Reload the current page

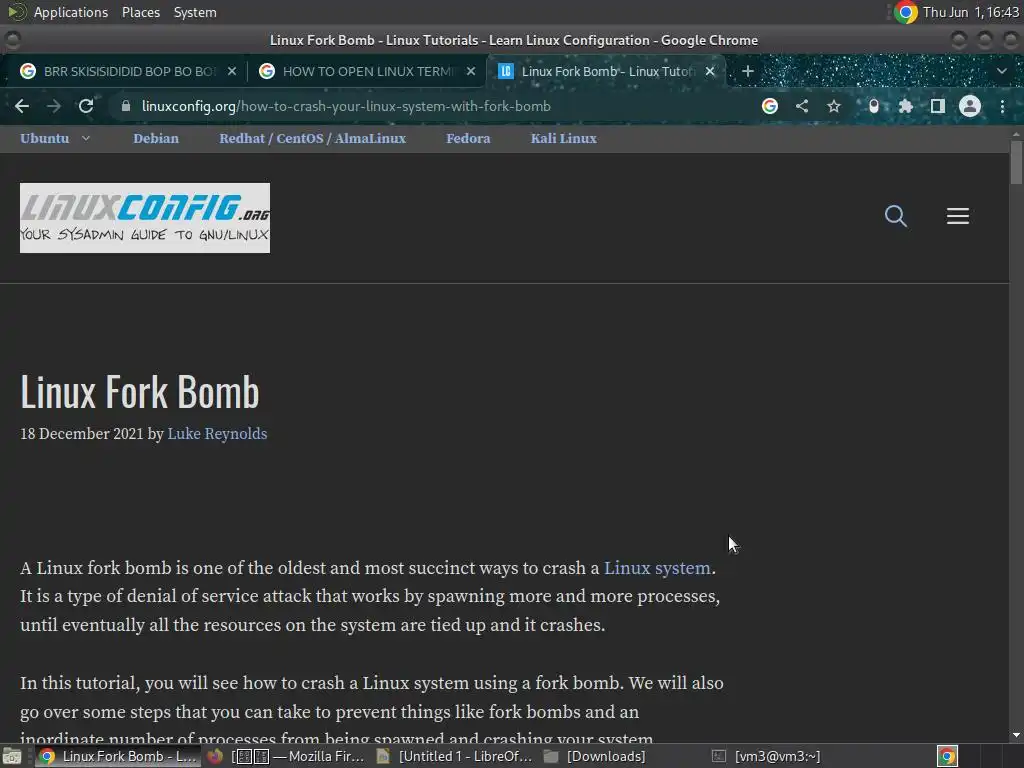(86, 106)
